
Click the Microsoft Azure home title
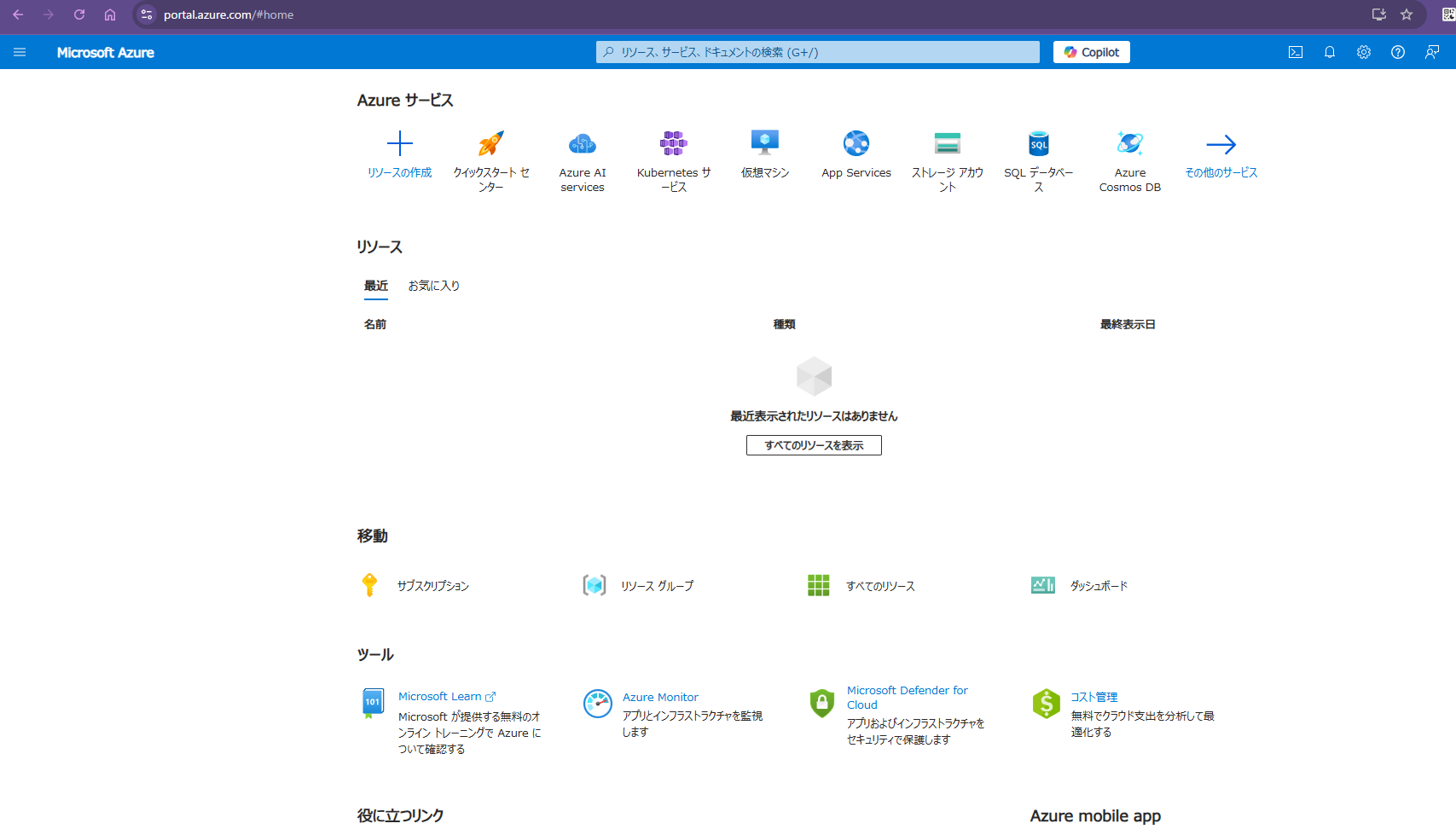[x=106, y=52]
